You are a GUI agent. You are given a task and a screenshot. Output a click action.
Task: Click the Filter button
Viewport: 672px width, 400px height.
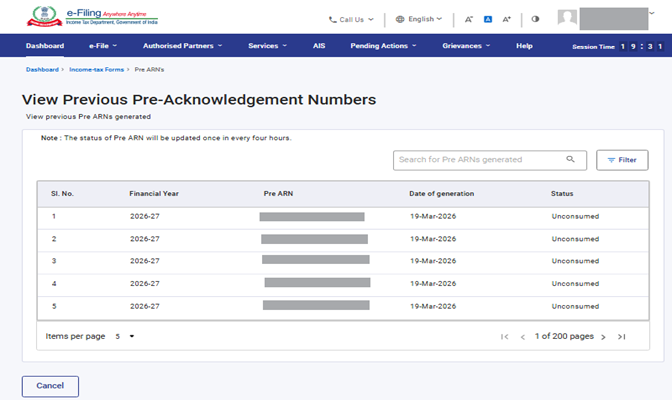pyautogui.click(x=622, y=160)
